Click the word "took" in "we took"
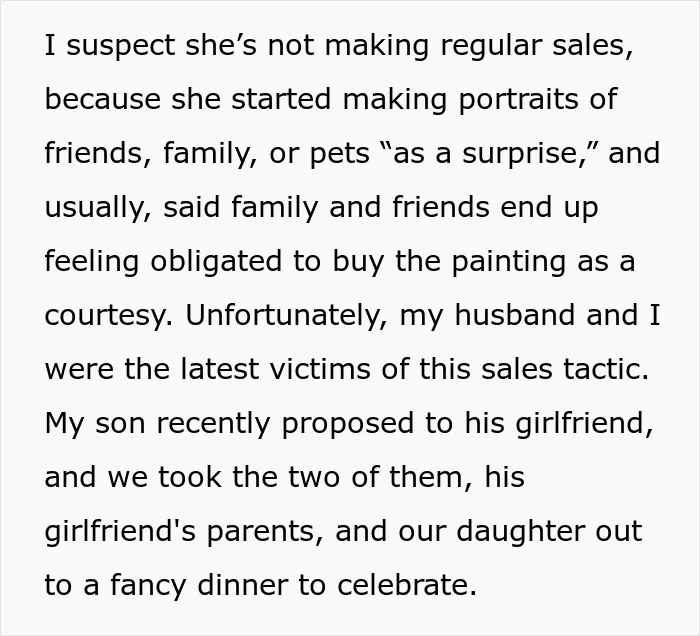 pyautogui.click(x=190, y=477)
